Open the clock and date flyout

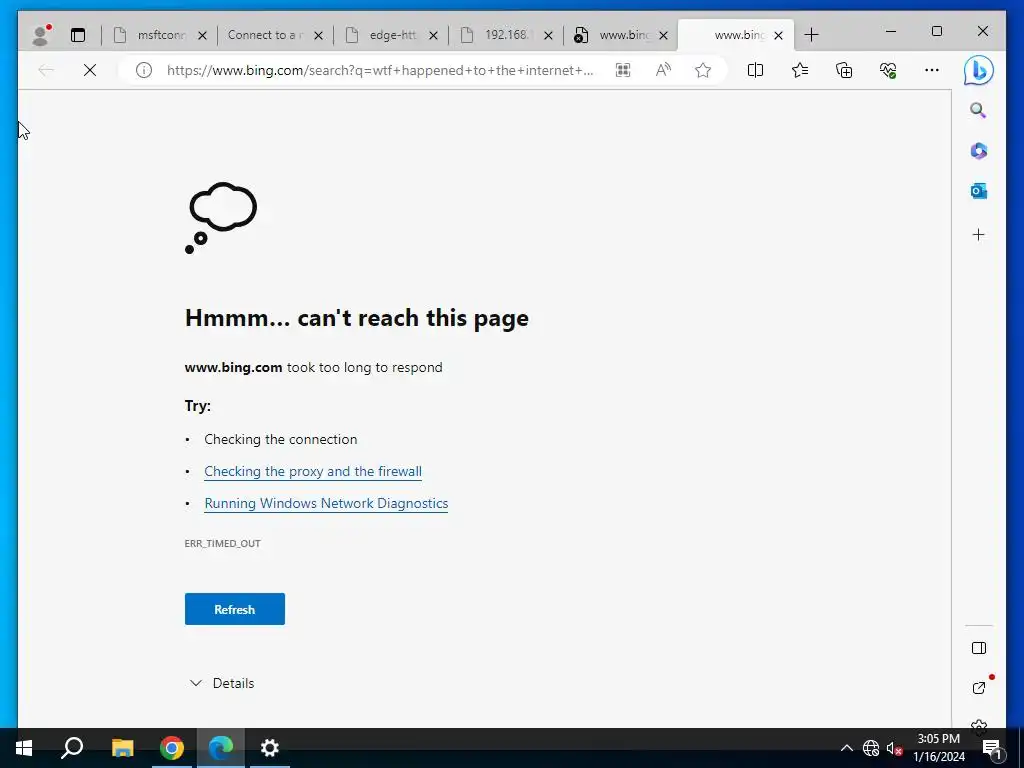click(939, 748)
